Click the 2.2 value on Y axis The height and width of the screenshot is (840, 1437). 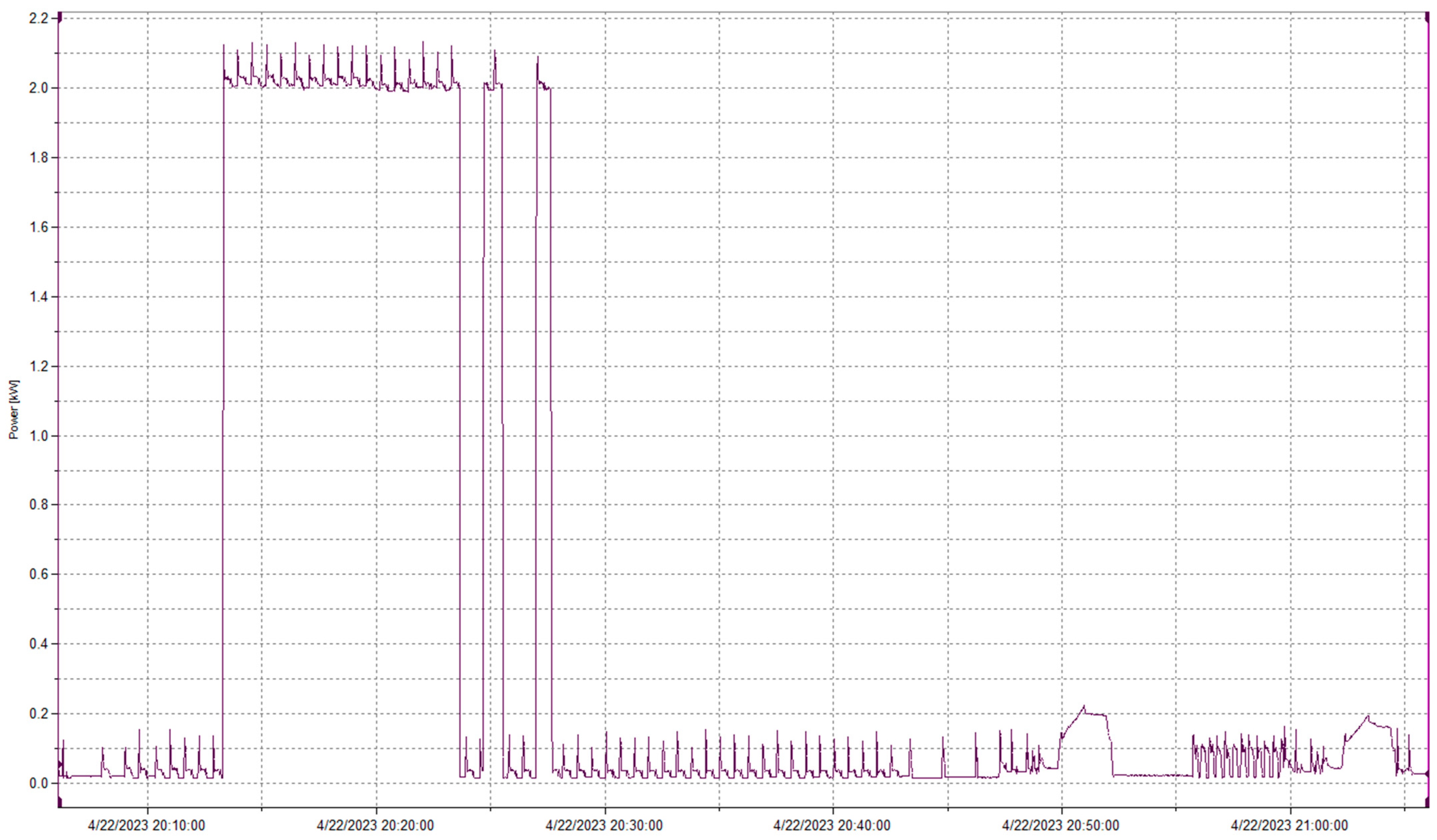tap(38, 18)
